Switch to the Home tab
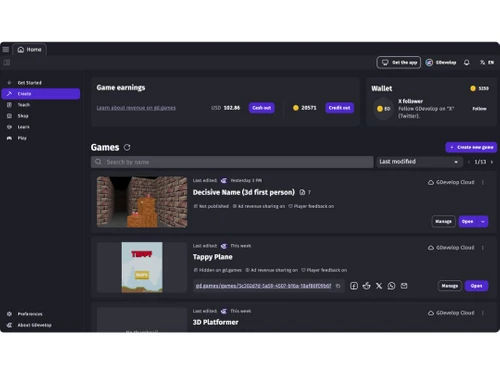The image size is (500, 375). tap(30, 50)
